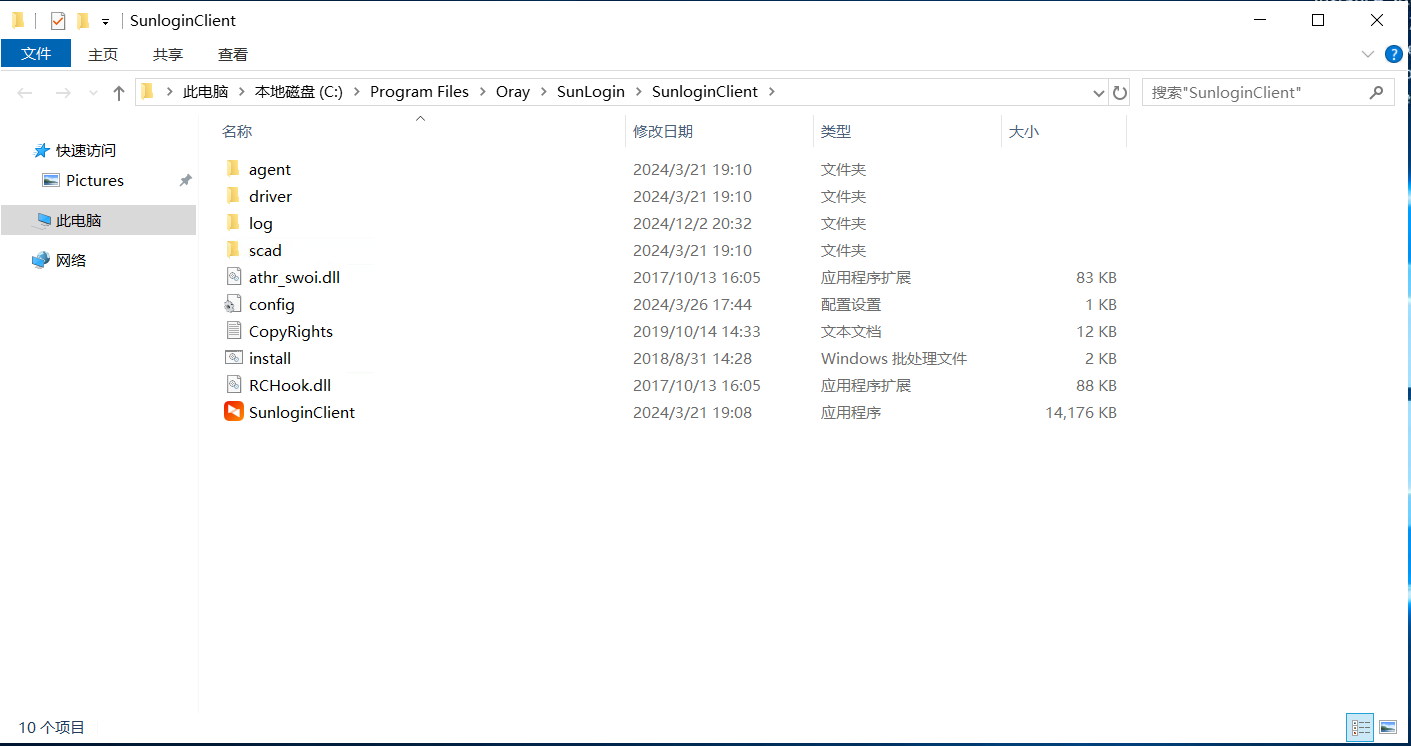This screenshot has width=1411, height=746.
Task: Click the help question mark icon
Action: coord(1394,54)
